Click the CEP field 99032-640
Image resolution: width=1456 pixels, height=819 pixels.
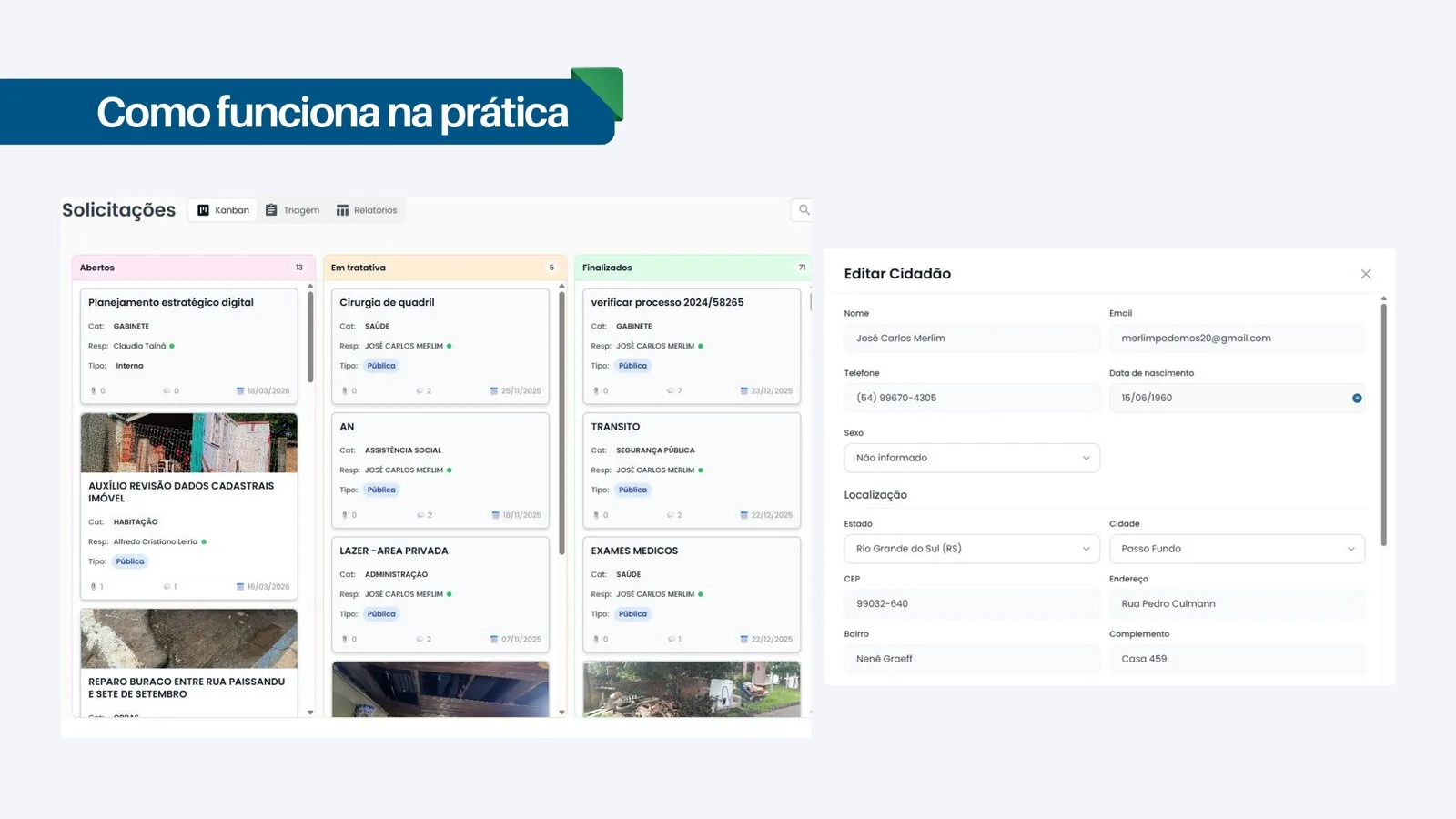point(972,603)
